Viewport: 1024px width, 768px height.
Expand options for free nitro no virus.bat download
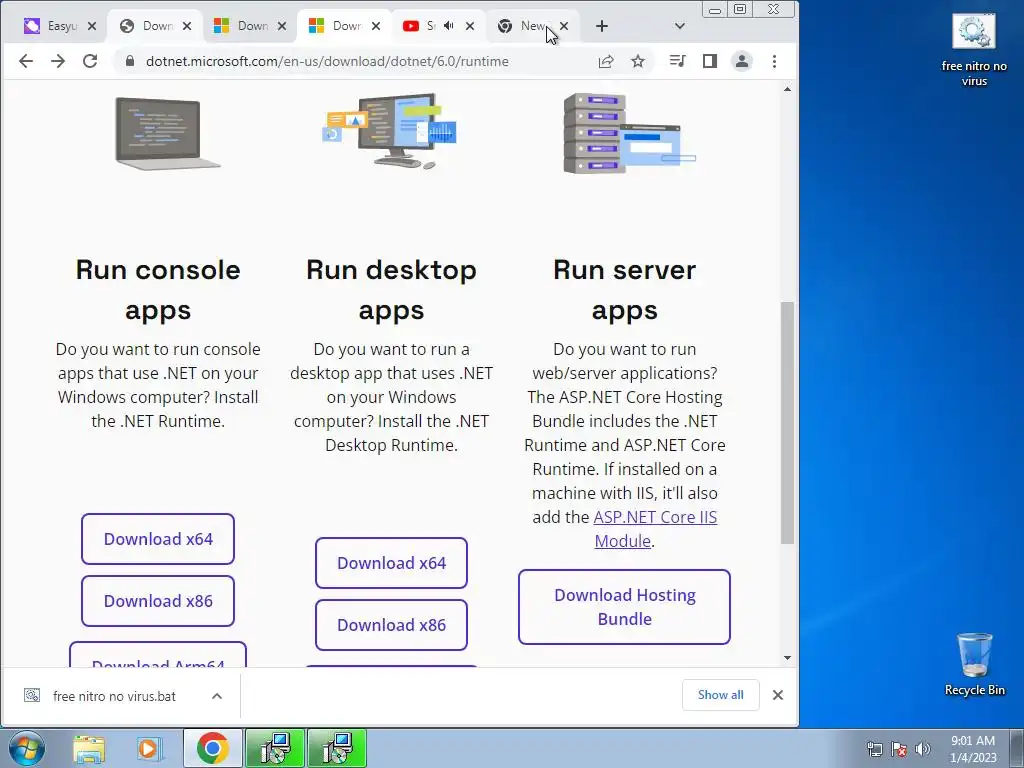(217, 696)
